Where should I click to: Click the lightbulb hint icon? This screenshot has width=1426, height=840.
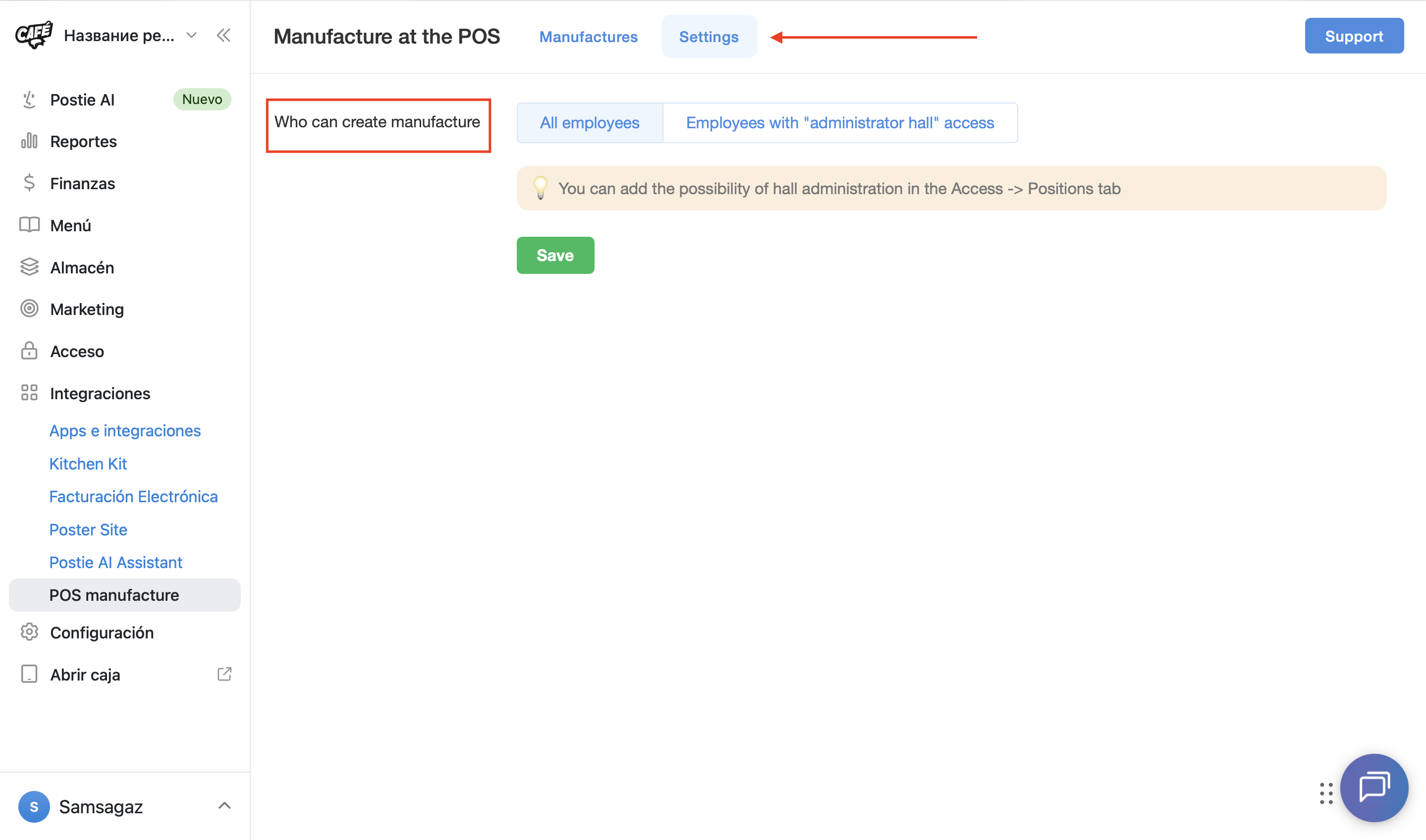pyautogui.click(x=541, y=188)
